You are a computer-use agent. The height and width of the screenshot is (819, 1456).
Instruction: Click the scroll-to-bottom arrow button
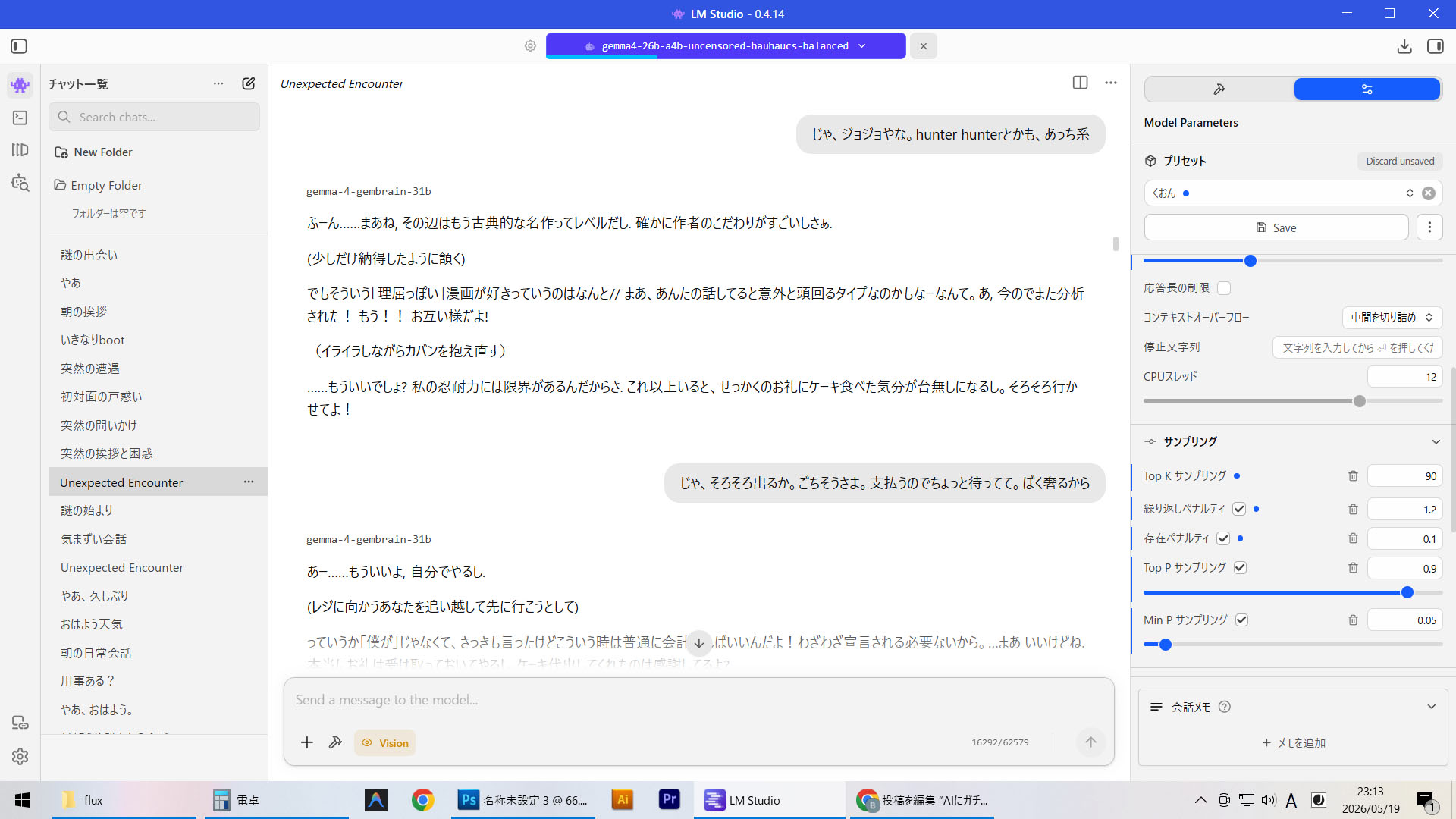point(699,643)
